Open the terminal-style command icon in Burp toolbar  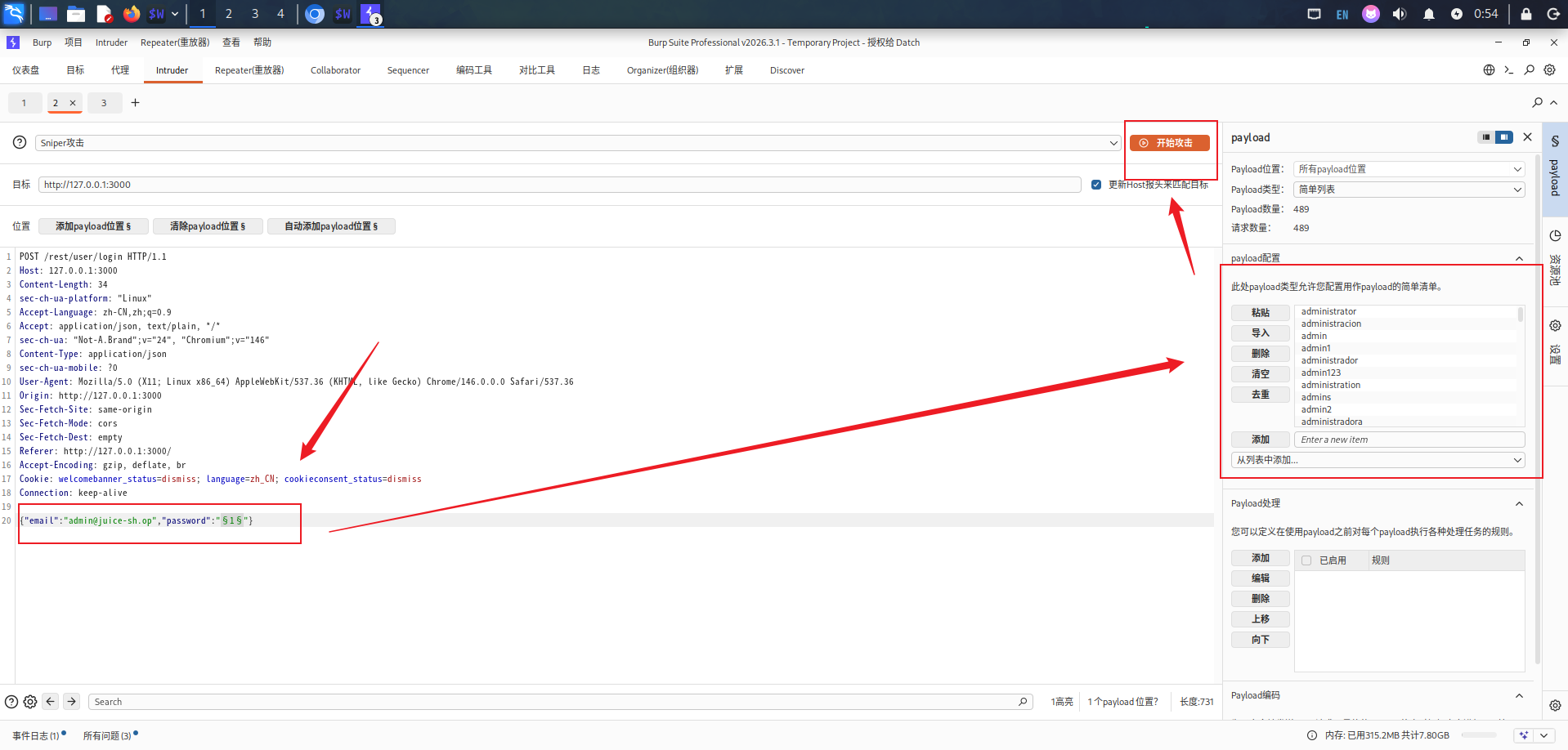pos(1509,70)
